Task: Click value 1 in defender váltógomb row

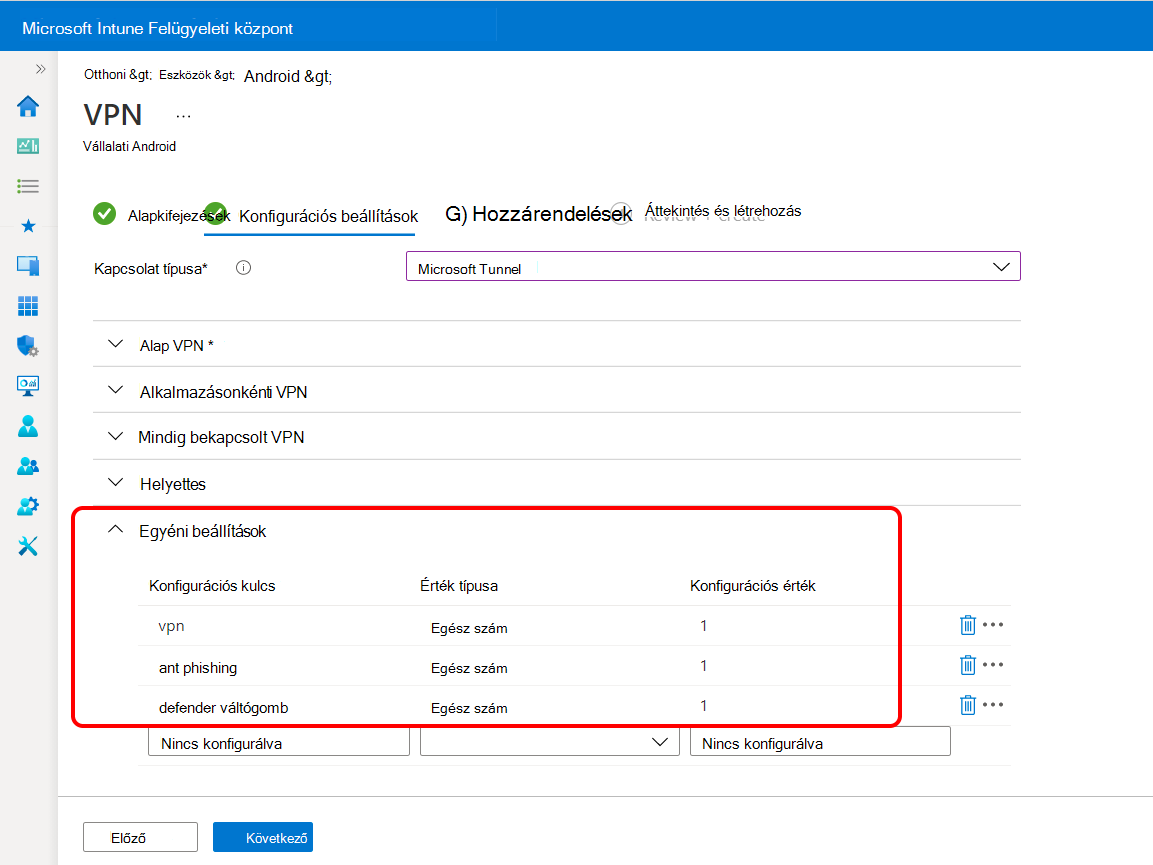Action: (x=704, y=706)
